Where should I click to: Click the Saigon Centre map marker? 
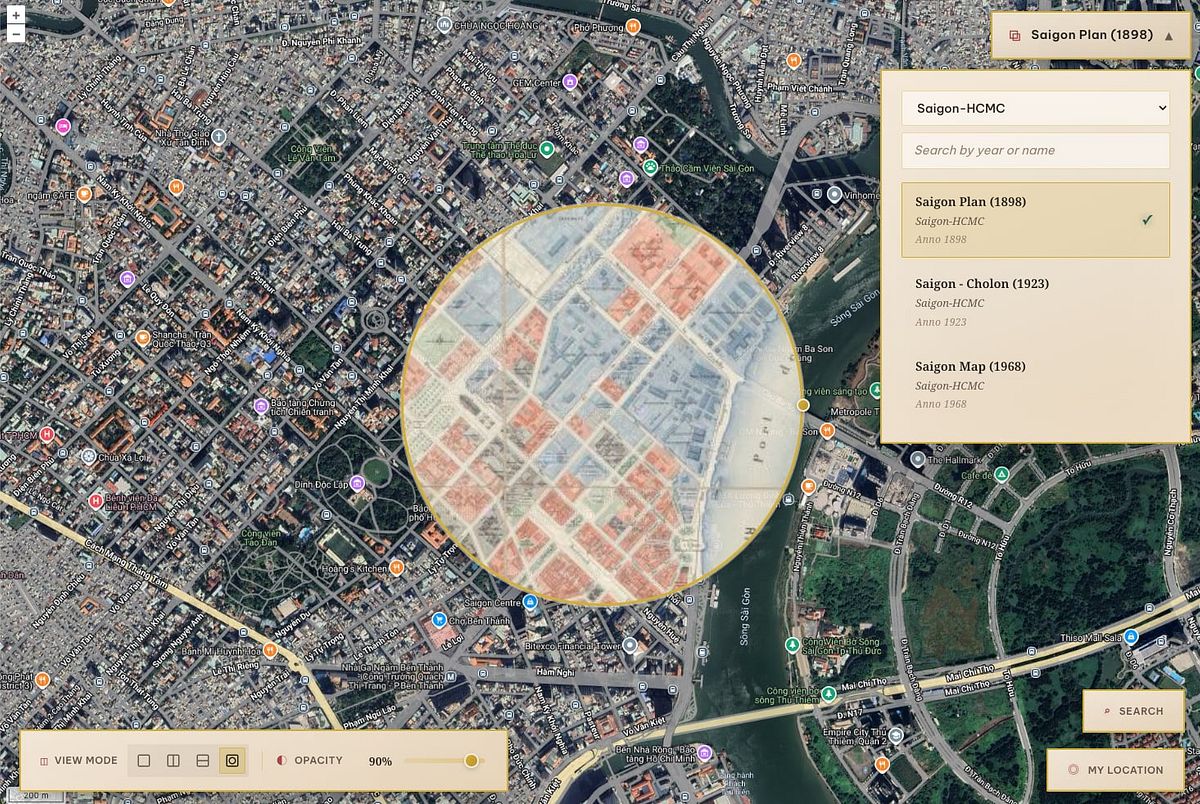point(531,602)
